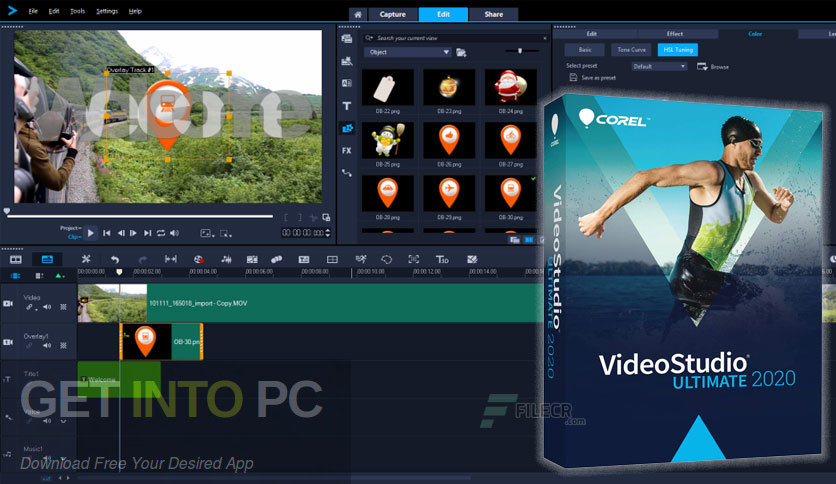
Task: Select the OB-30.png clip on Overlay track
Action: pyautogui.click(x=162, y=342)
